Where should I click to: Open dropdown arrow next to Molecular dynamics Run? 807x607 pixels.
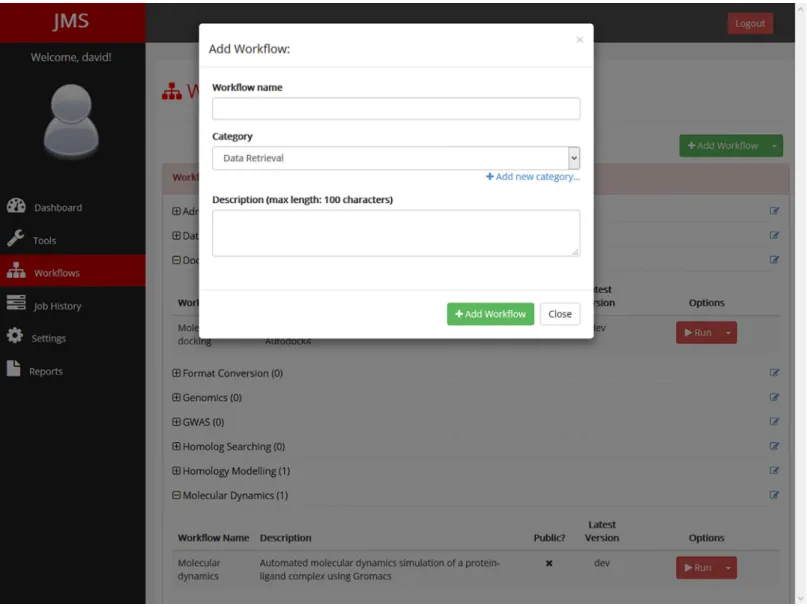pyautogui.click(x=728, y=568)
